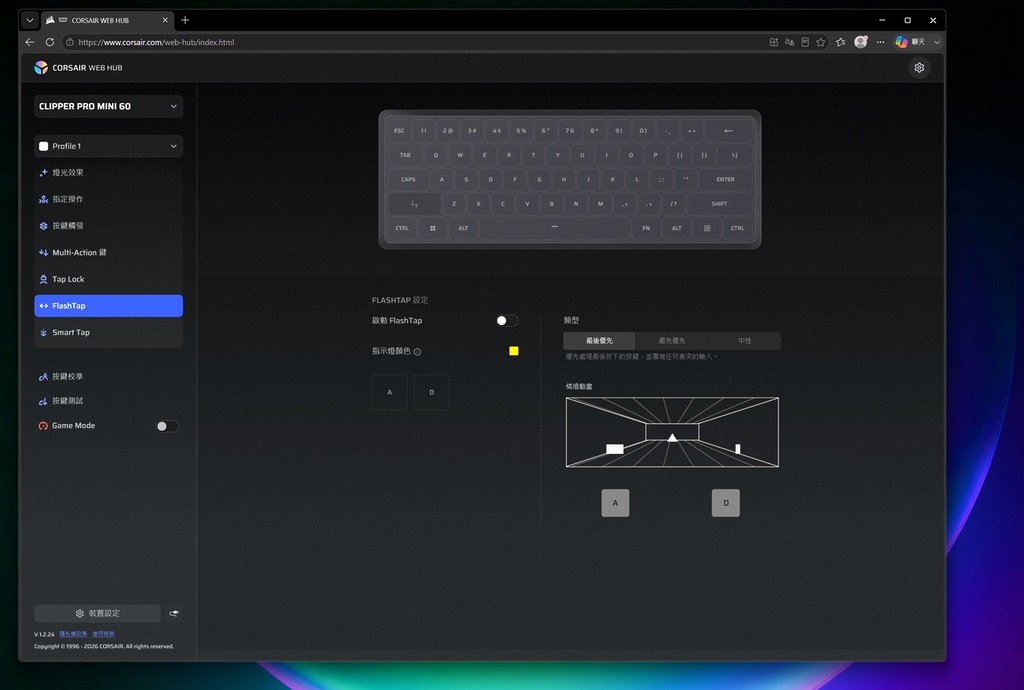The image size is (1024, 690).
Task: Go to the Tap Lock page
Action: pyautogui.click(x=108, y=279)
